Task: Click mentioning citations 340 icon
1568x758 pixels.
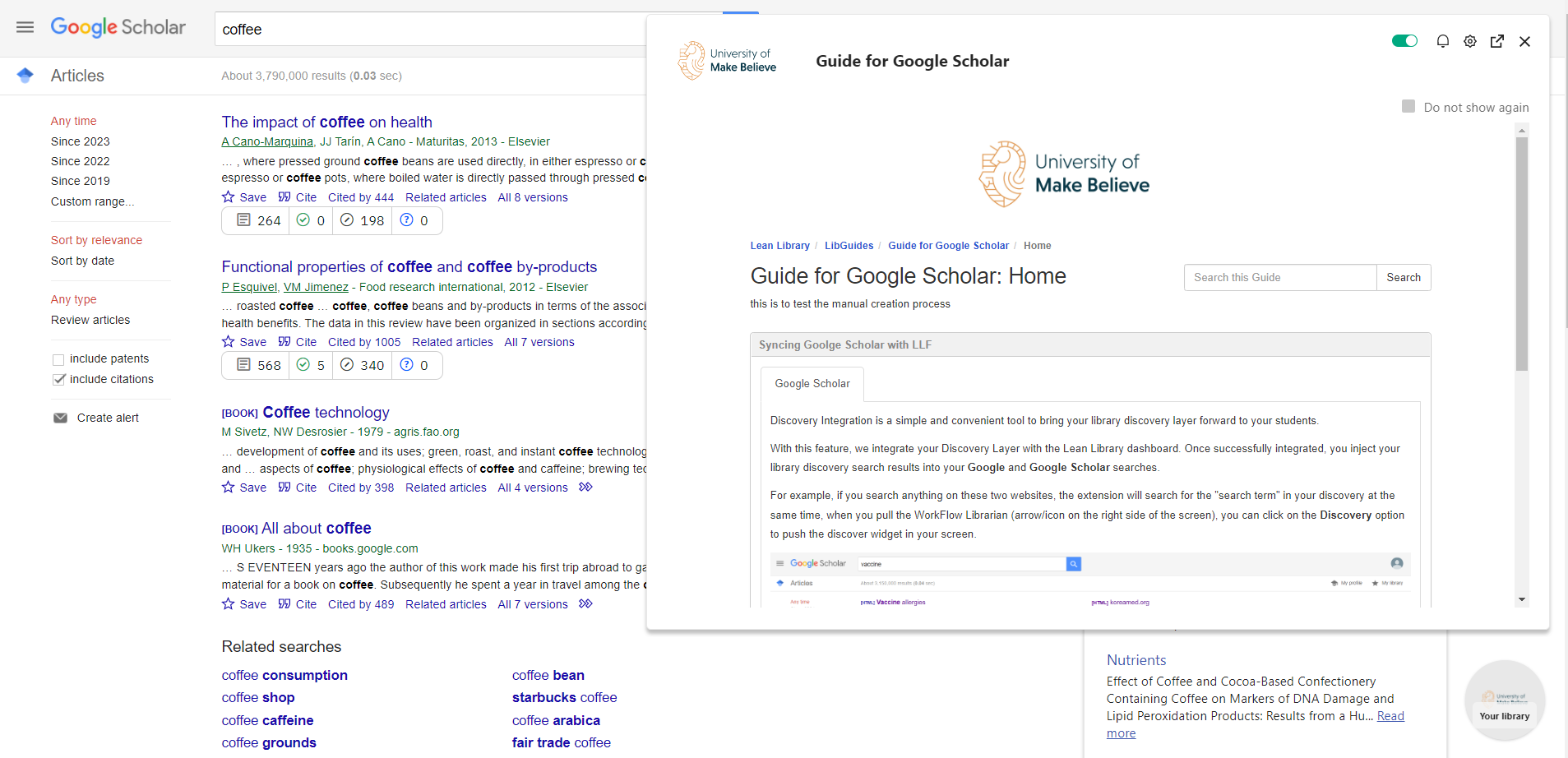Action: point(347,364)
